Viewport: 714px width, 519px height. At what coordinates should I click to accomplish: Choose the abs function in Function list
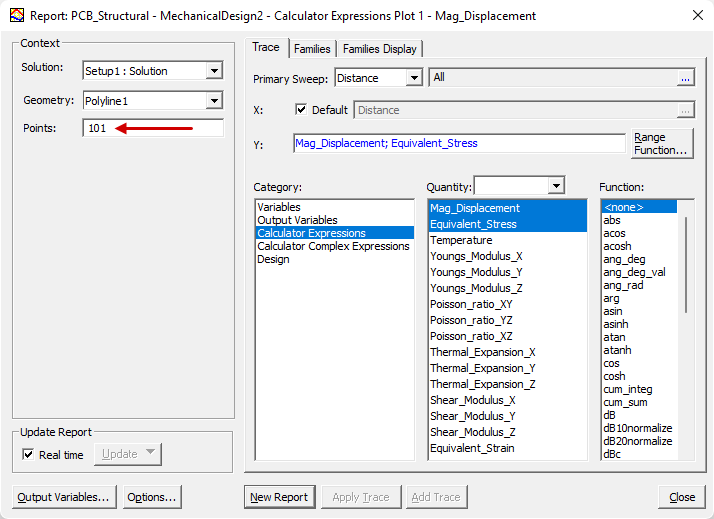612,220
